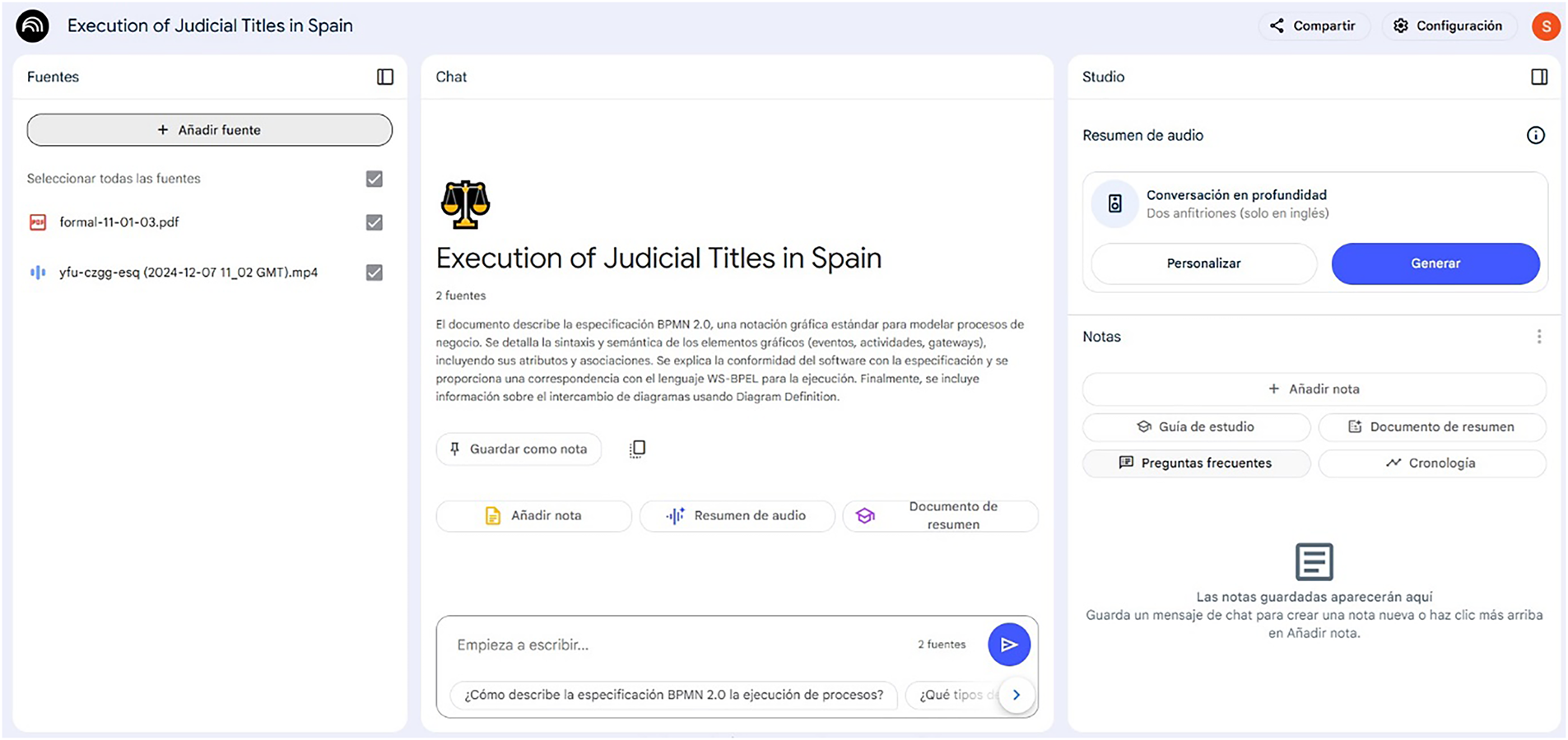The width and height of the screenshot is (1568, 740).
Task: Select Guía de estudio option
Action: (1195, 426)
